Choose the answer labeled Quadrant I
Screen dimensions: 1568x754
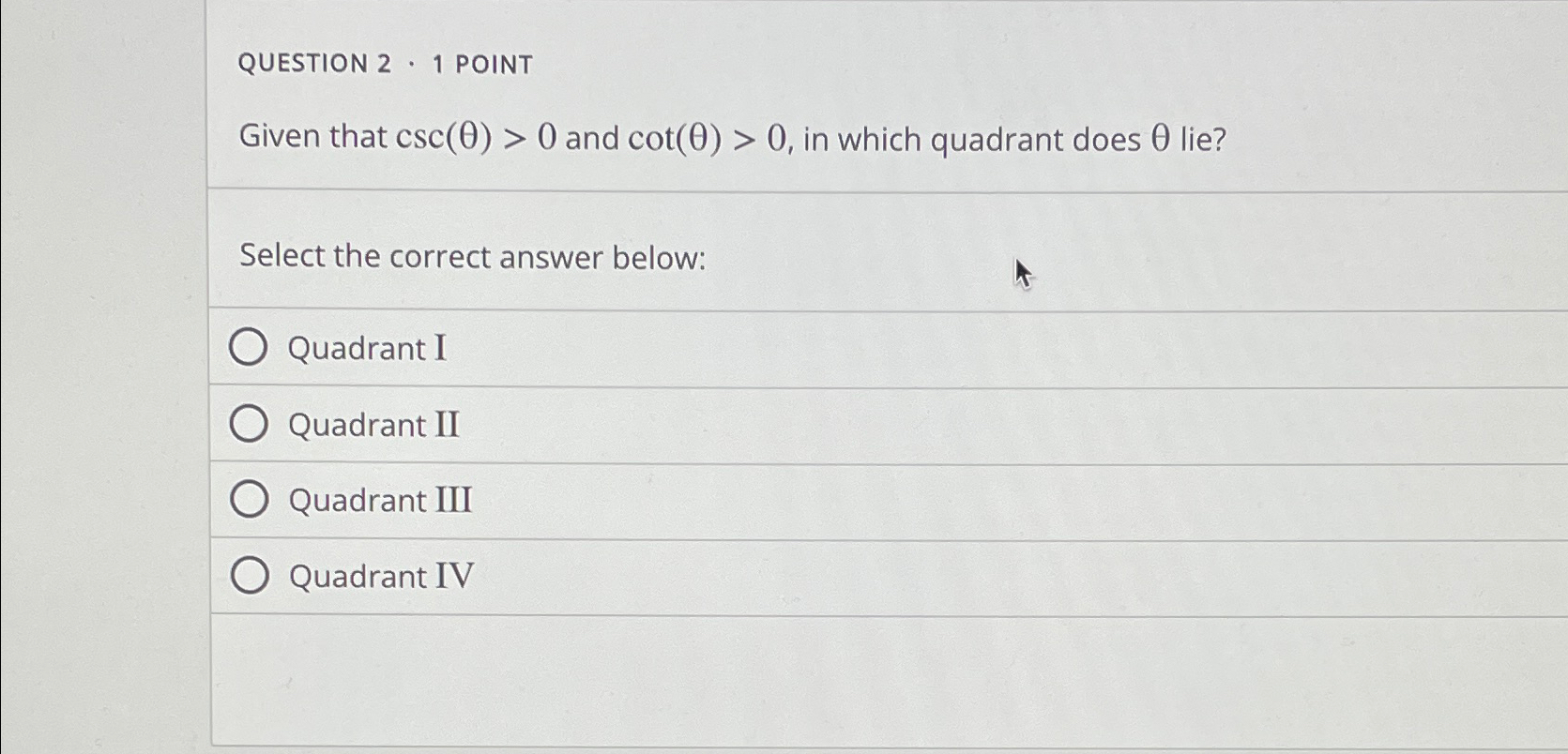[x=366, y=348]
